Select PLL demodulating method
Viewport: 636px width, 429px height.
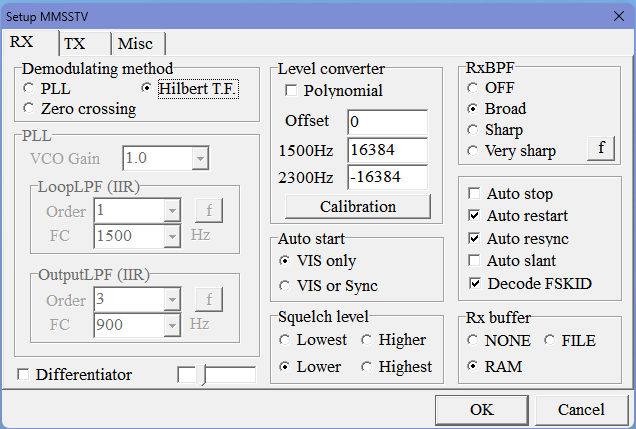29,89
